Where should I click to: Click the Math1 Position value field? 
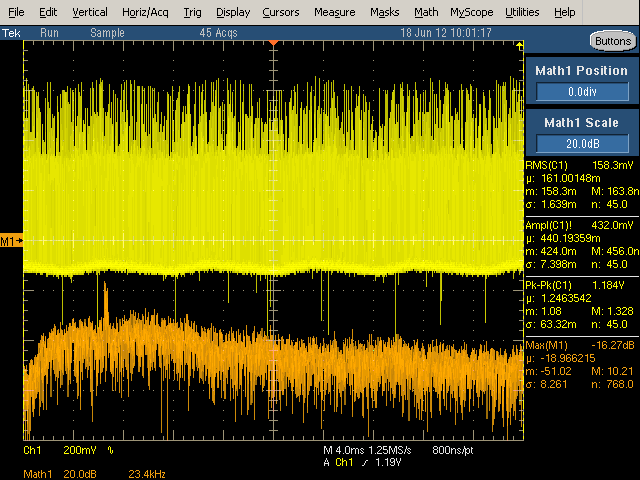(581, 91)
